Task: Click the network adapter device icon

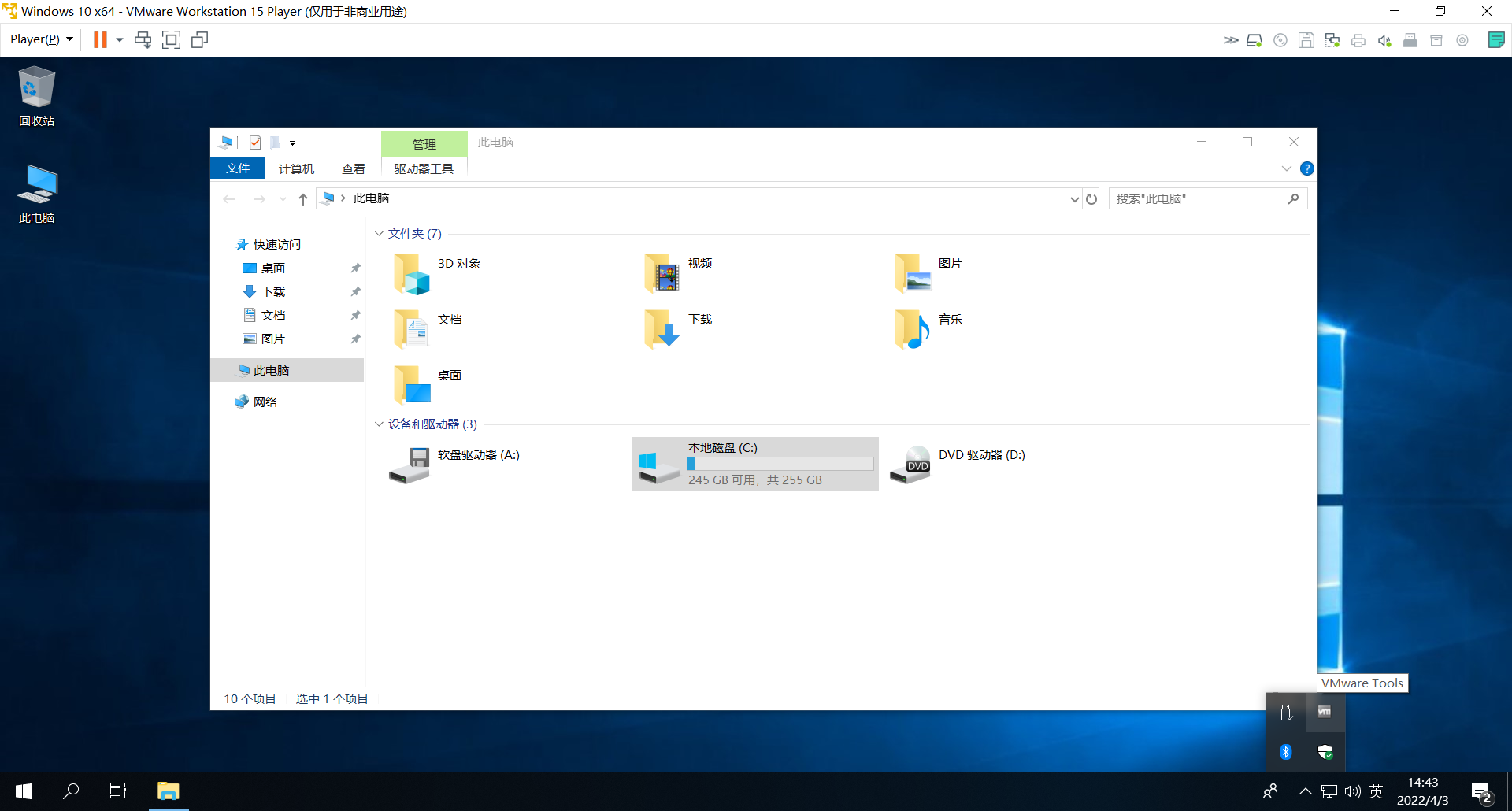Action: tap(1332, 40)
